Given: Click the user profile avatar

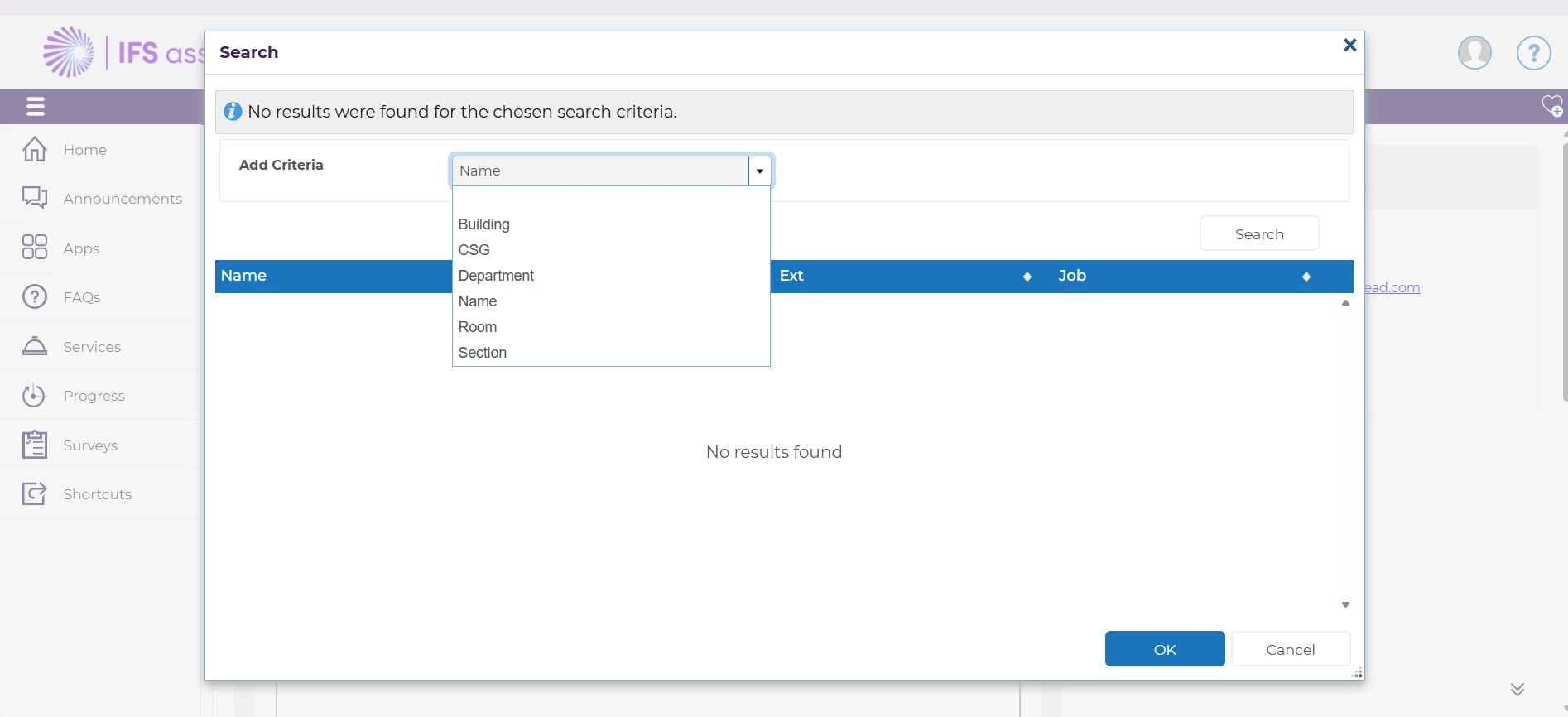Looking at the screenshot, I should [x=1474, y=53].
